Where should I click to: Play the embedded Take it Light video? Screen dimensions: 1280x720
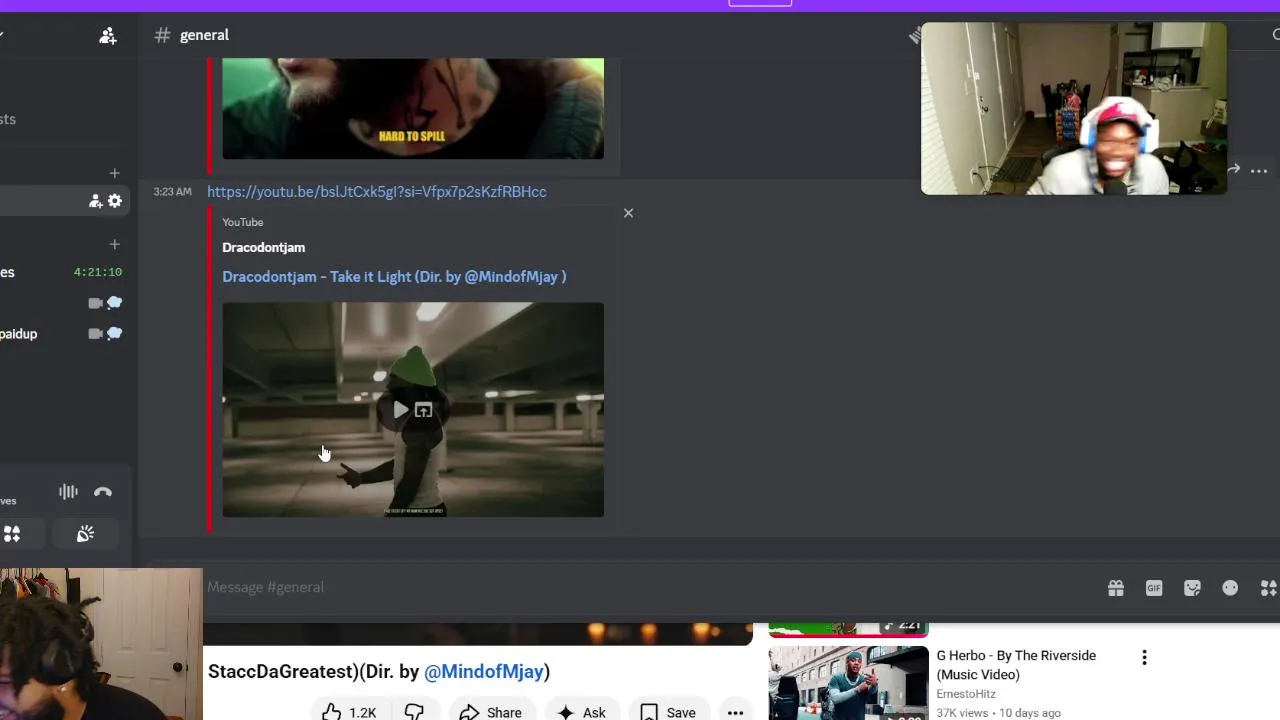point(400,410)
